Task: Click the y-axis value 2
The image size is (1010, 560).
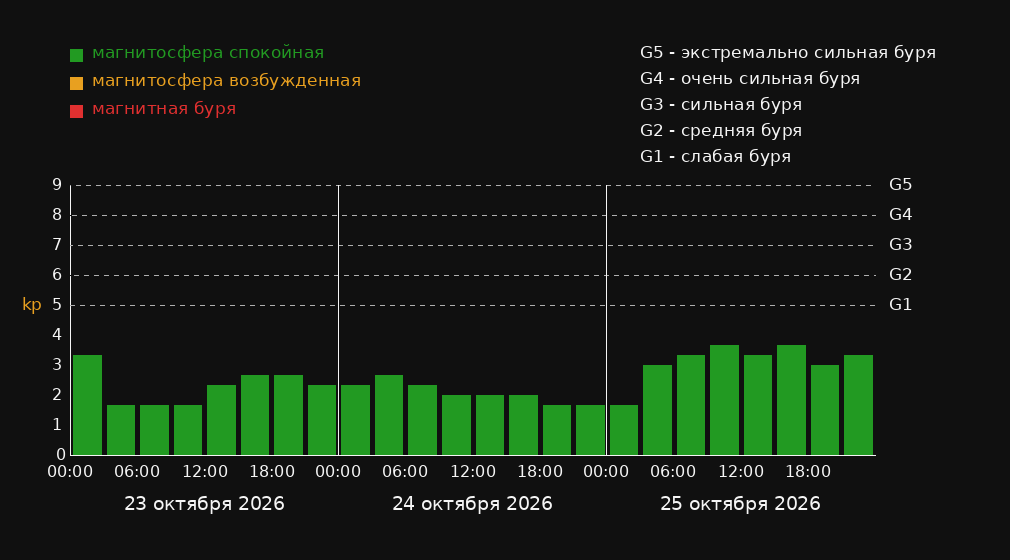Action: (57, 394)
